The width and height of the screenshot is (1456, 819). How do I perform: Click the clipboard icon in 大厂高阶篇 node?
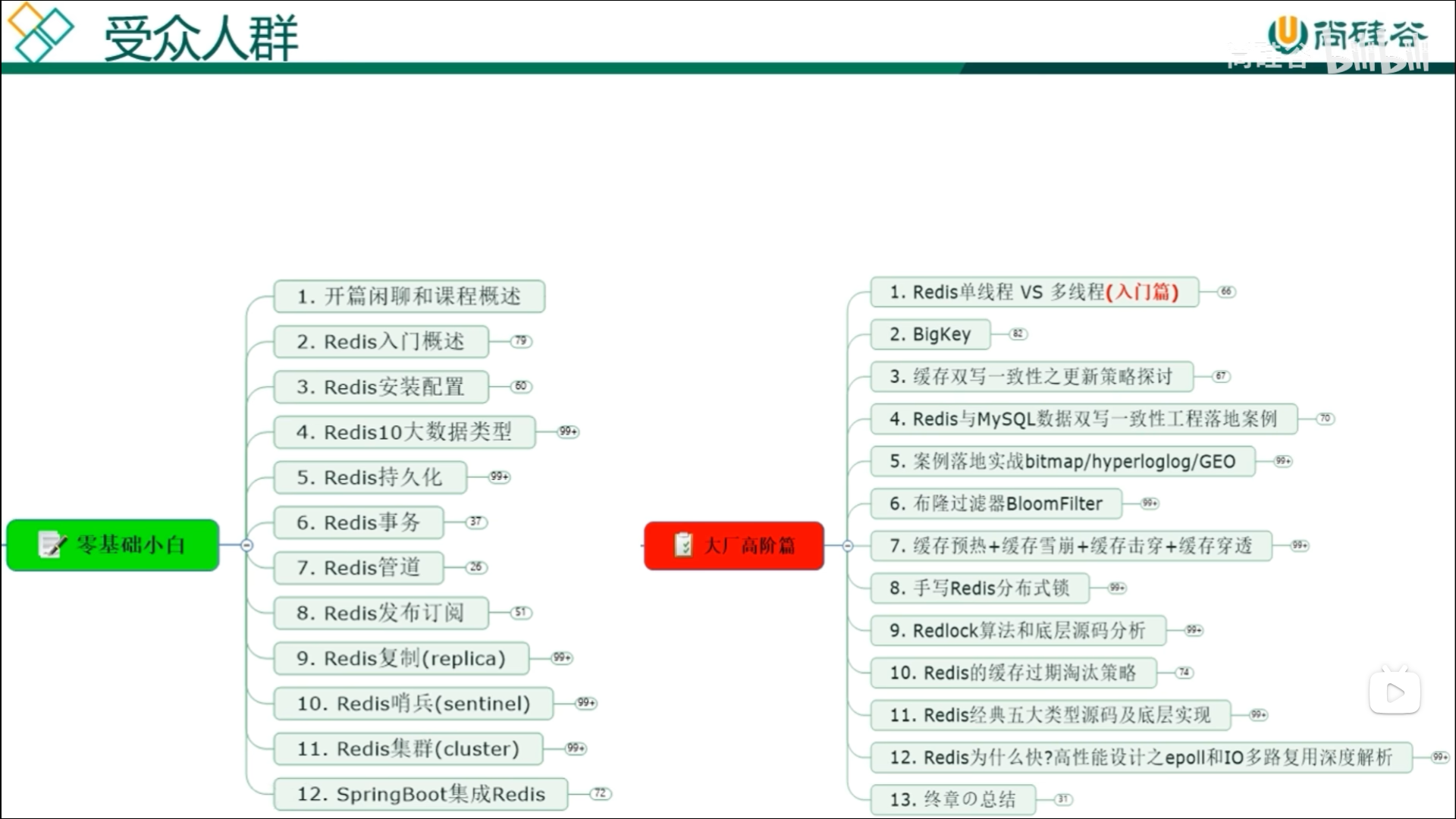[x=683, y=544]
